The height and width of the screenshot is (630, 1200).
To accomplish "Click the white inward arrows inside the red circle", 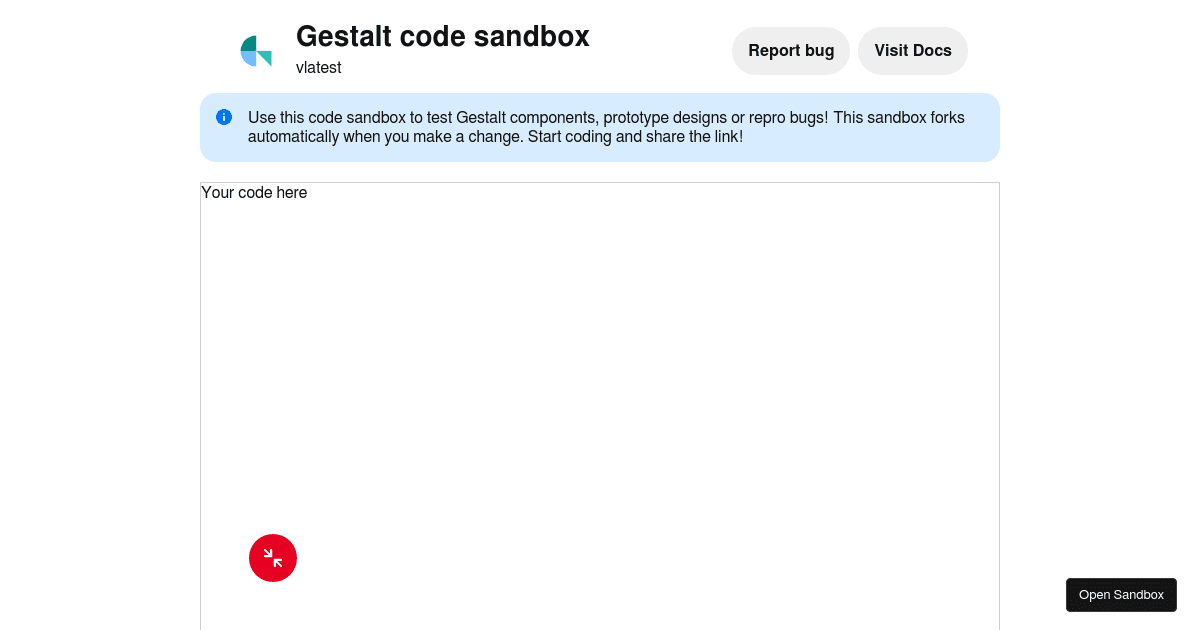I will coord(273,558).
